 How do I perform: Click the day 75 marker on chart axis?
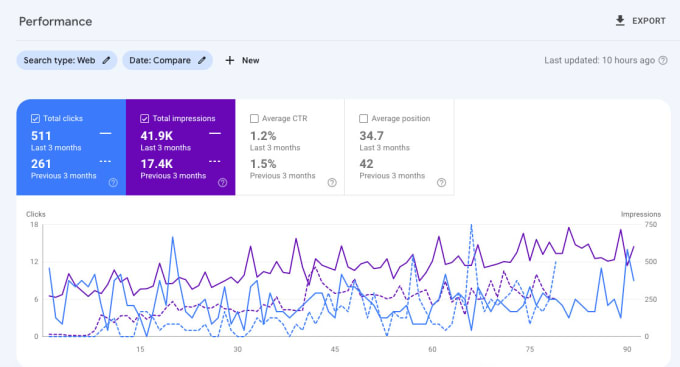click(530, 349)
